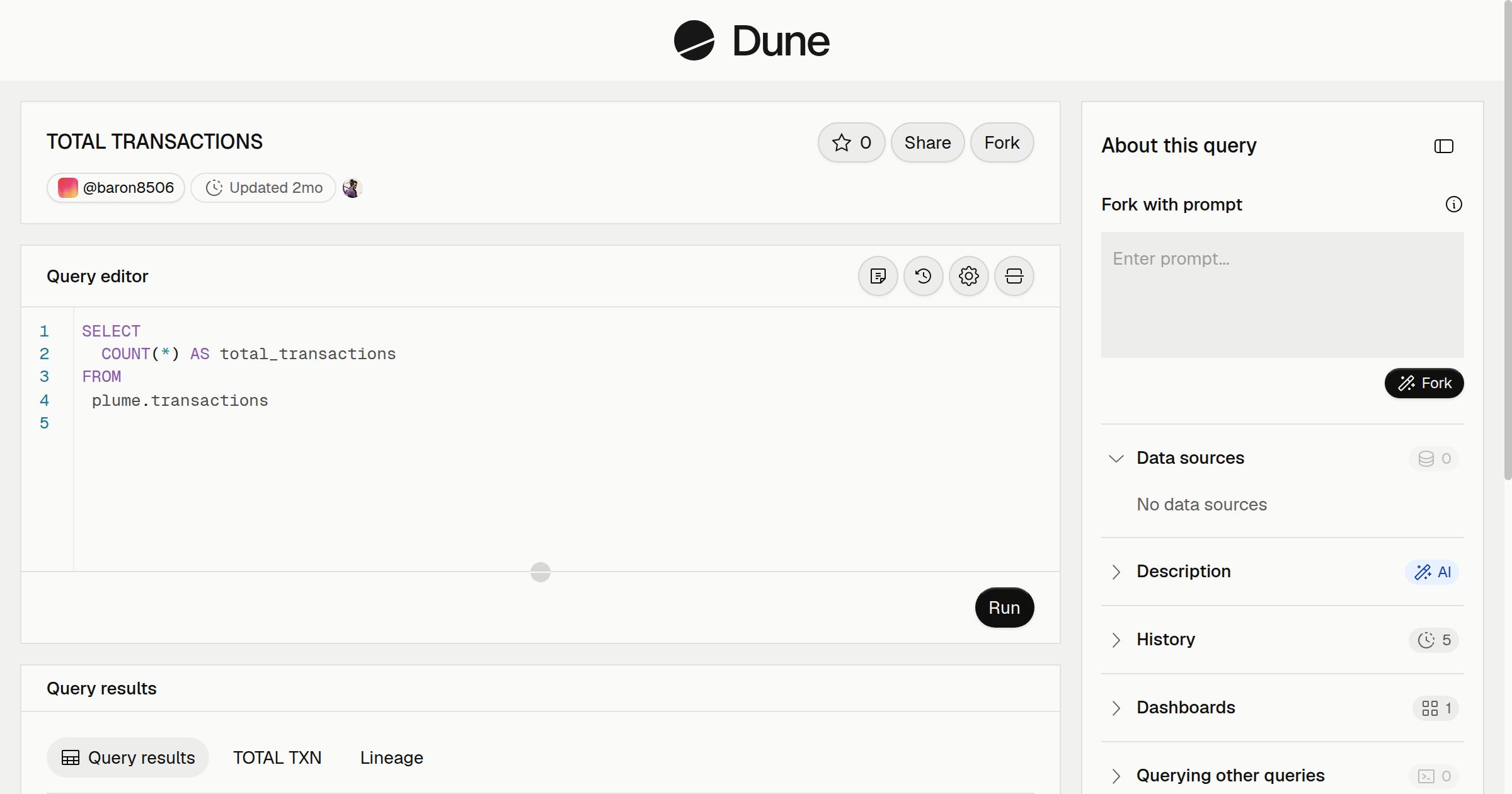Click the TOTAL TRANSACTIONS title
The width and height of the screenshot is (1512, 794).
pos(154,142)
